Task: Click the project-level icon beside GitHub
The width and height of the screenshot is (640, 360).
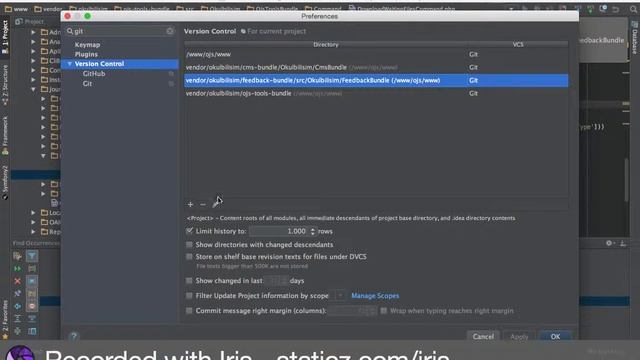Action: (x=171, y=74)
